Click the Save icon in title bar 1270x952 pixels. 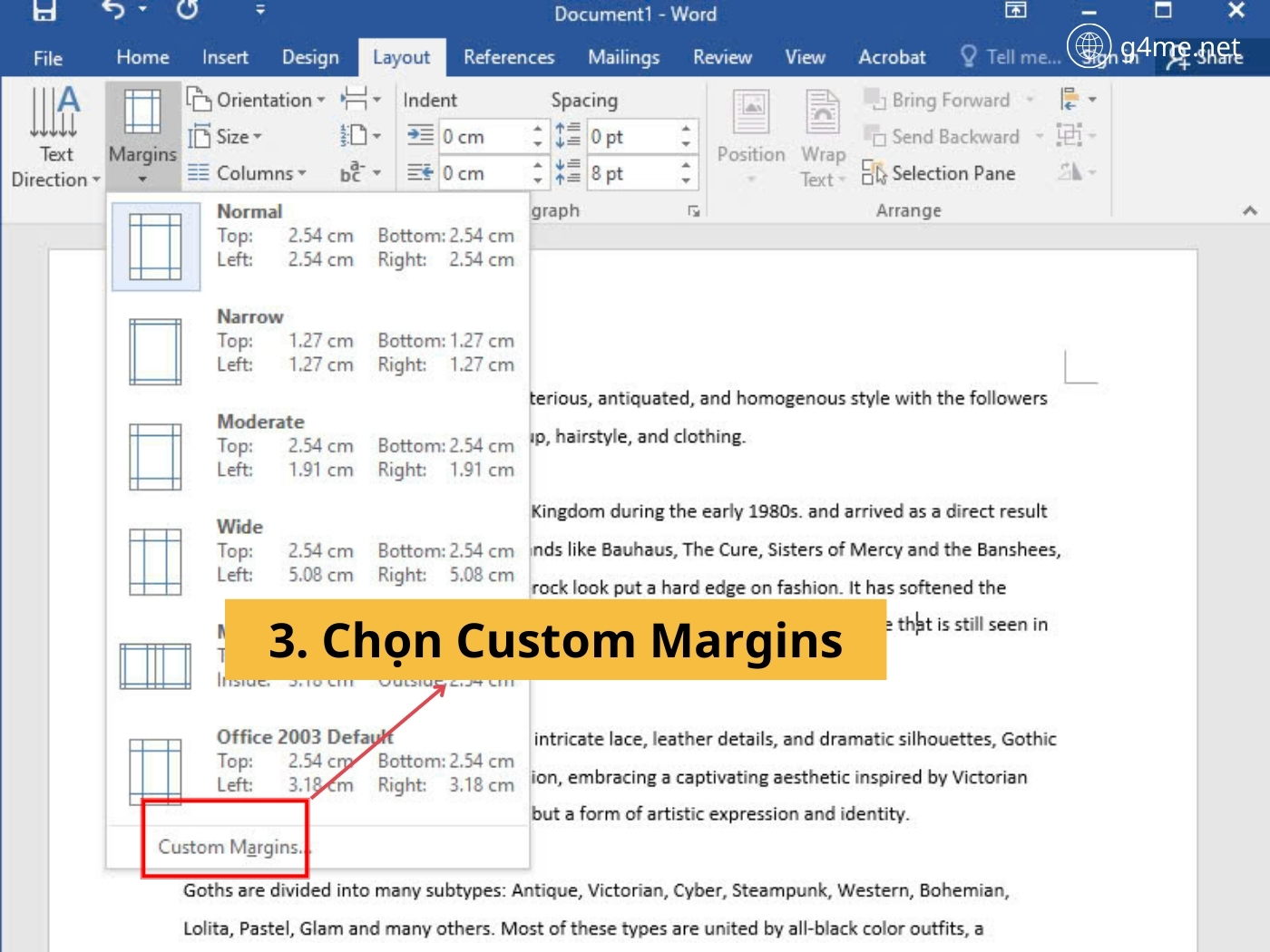(x=44, y=10)
